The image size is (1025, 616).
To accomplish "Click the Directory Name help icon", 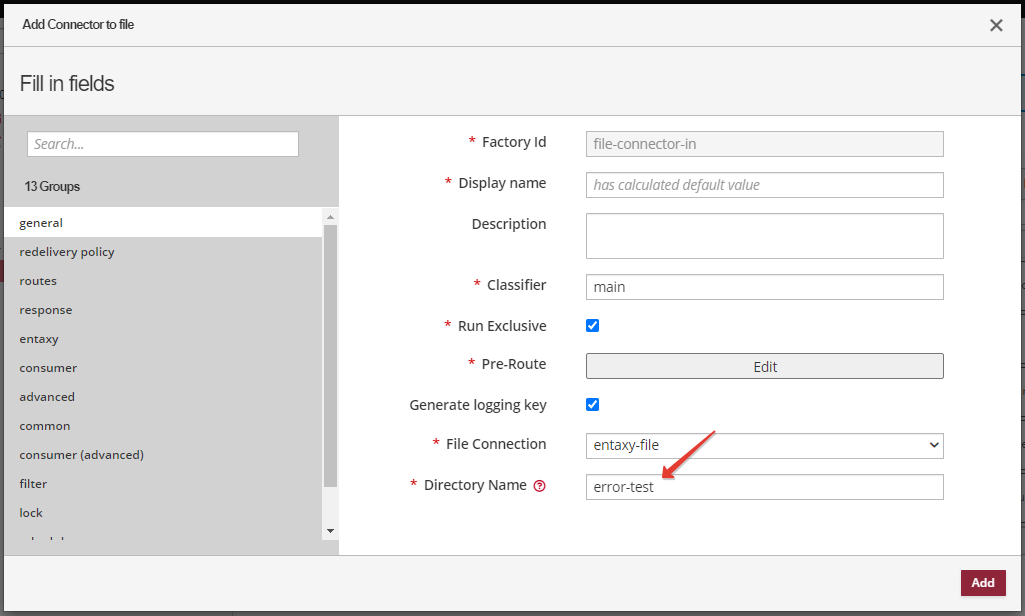I will (540, 486).
